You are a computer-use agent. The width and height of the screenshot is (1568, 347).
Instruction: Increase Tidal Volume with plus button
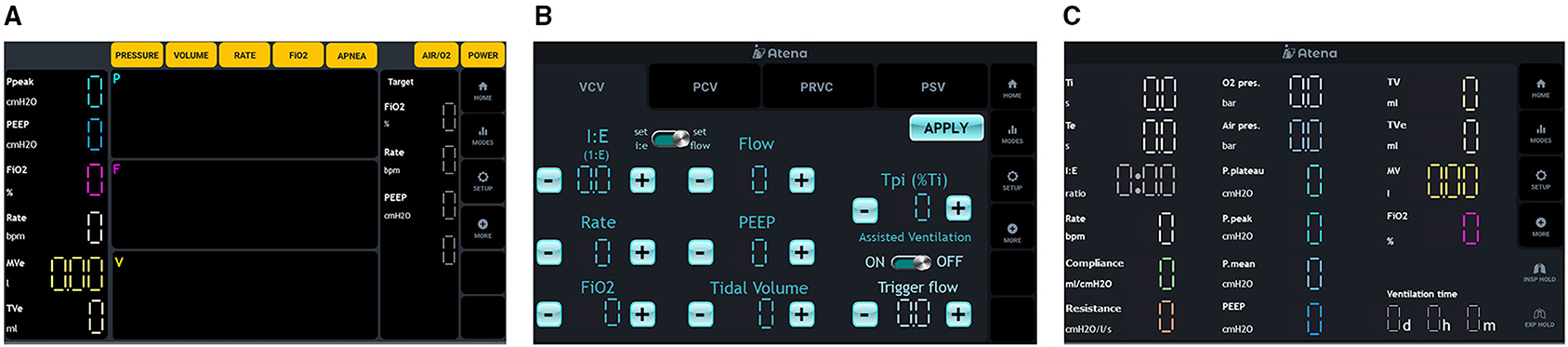coord(801,314)
